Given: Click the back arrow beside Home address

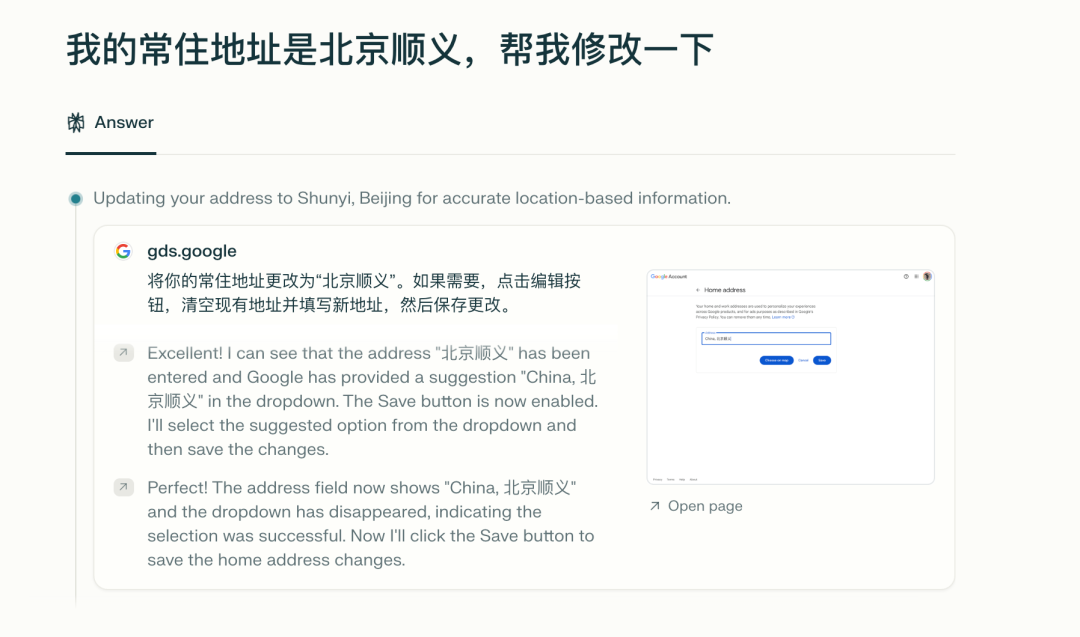Looking at the screenshot, I should pyautogui.click(x=698, y=290).
